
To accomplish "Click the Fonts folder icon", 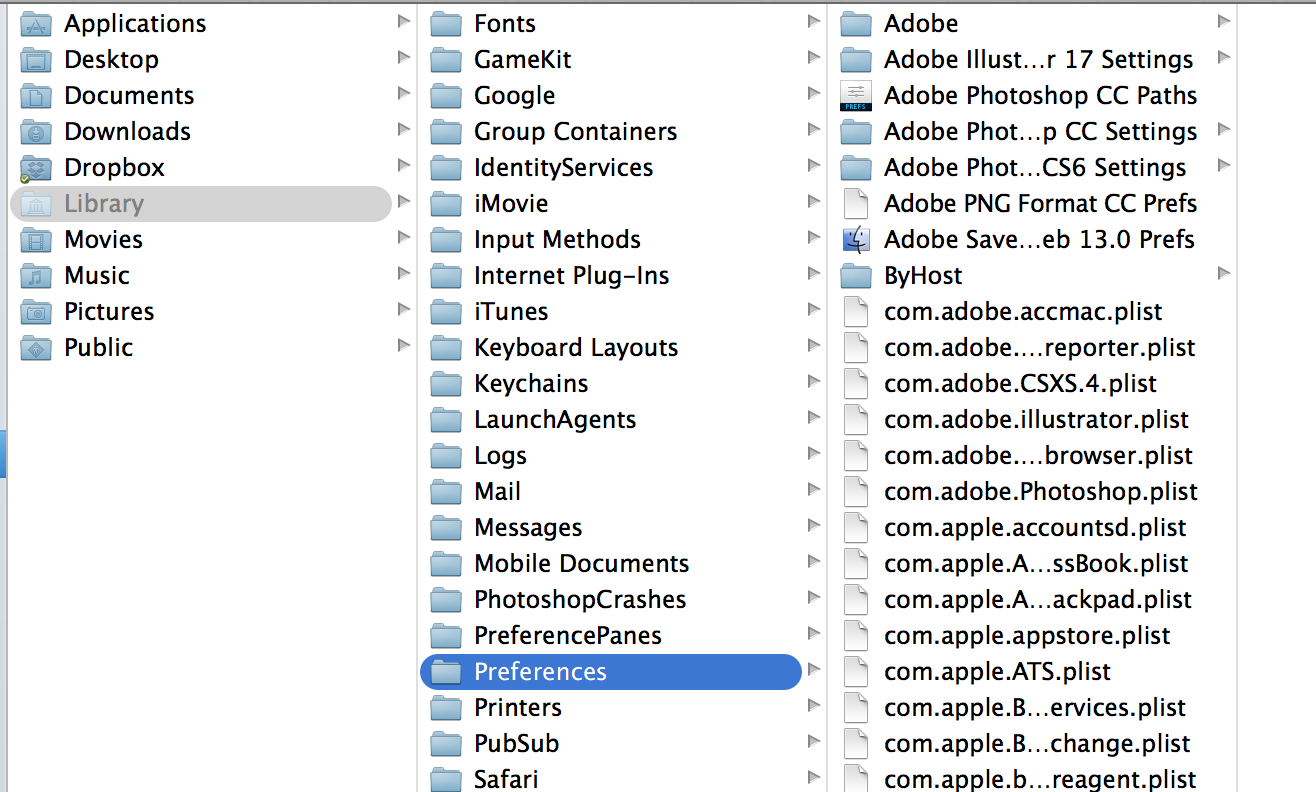I will [446, 24].
